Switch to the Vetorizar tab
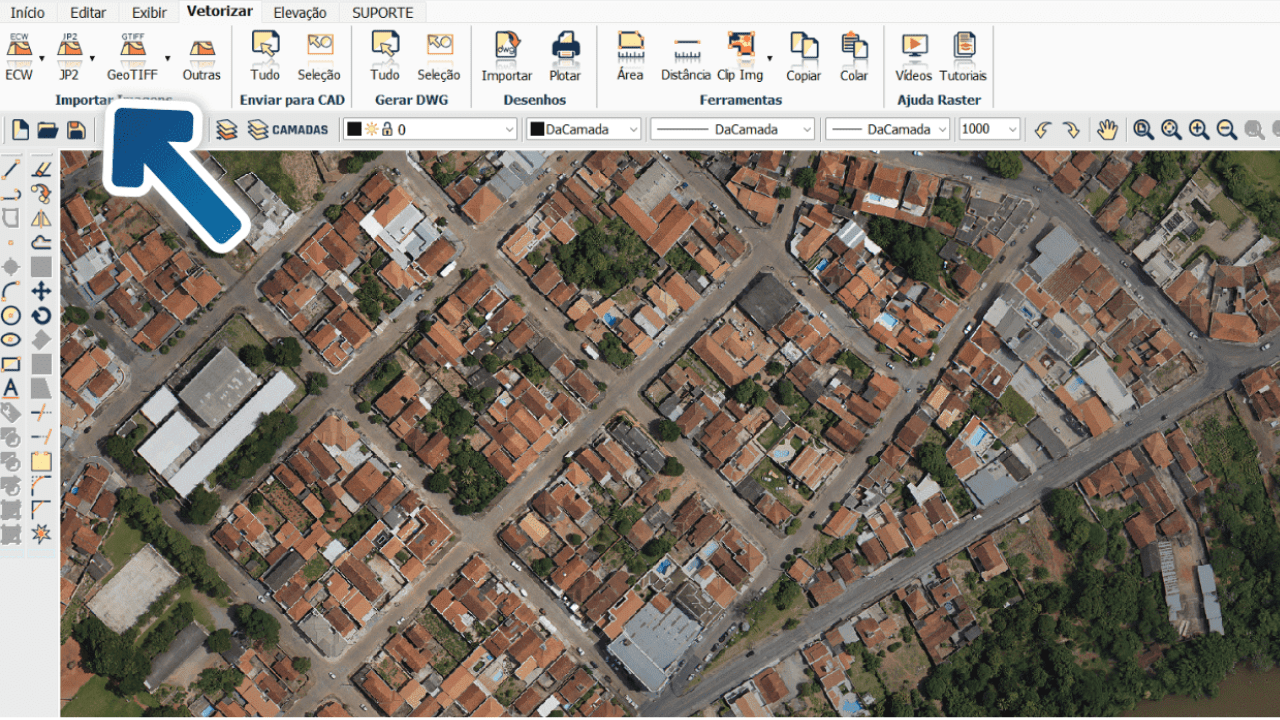Viewport: 1280px width, 720px height. coord(219,12)
